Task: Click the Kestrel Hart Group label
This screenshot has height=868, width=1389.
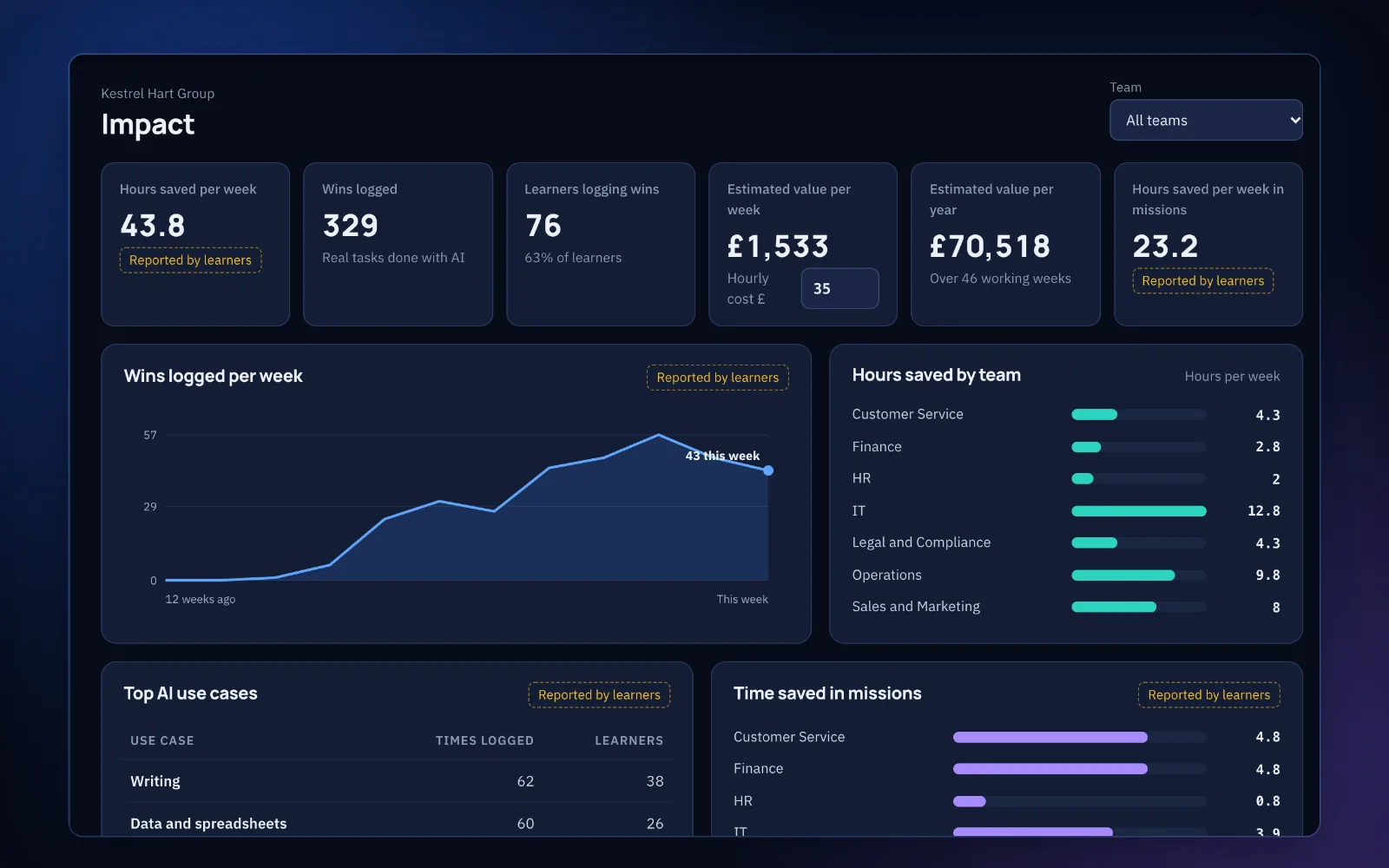Action: 158,94
